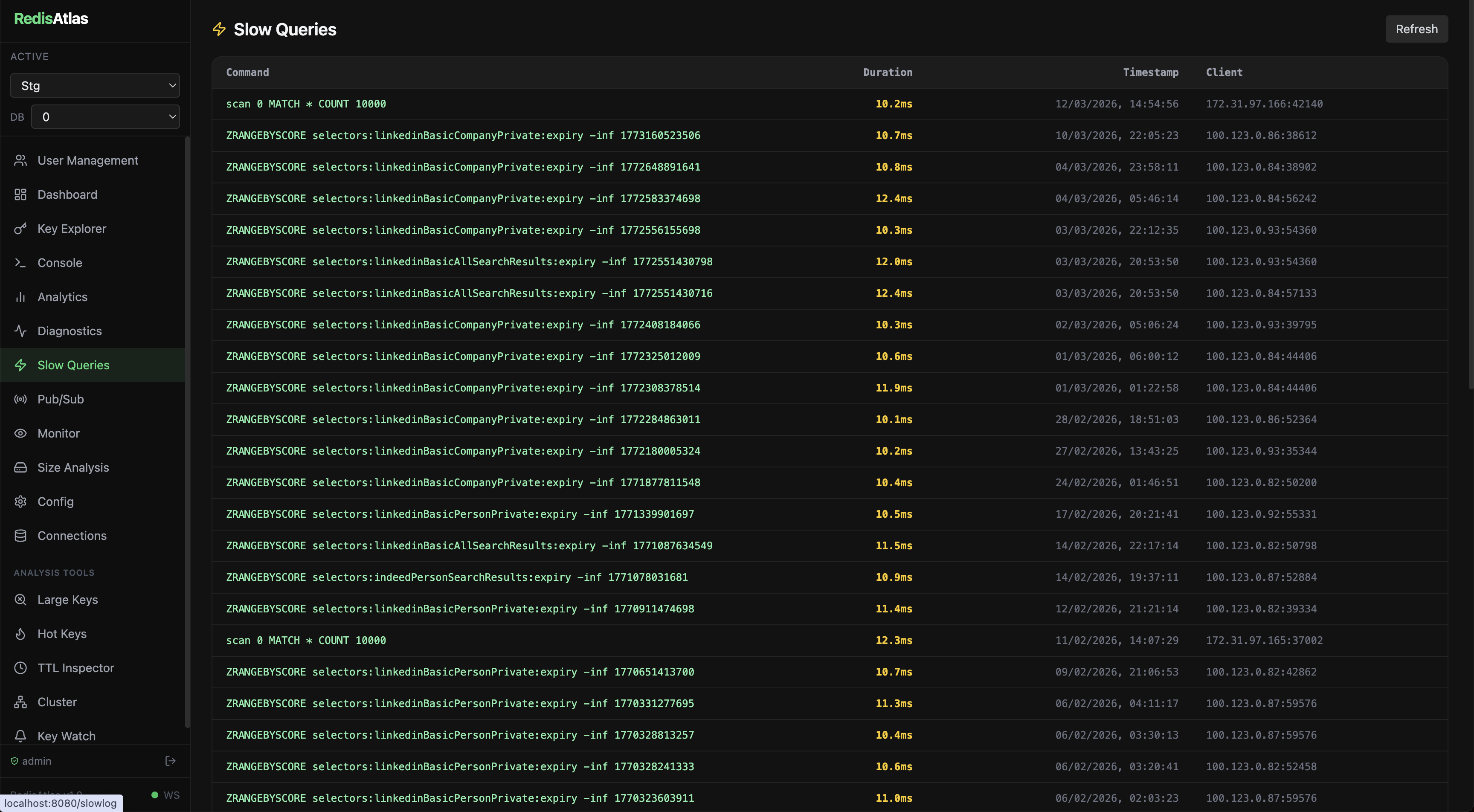The height and width of the screenshot is (812, 1474).
Task: Open the Analytics panel
Action: [x=64, y=296]
